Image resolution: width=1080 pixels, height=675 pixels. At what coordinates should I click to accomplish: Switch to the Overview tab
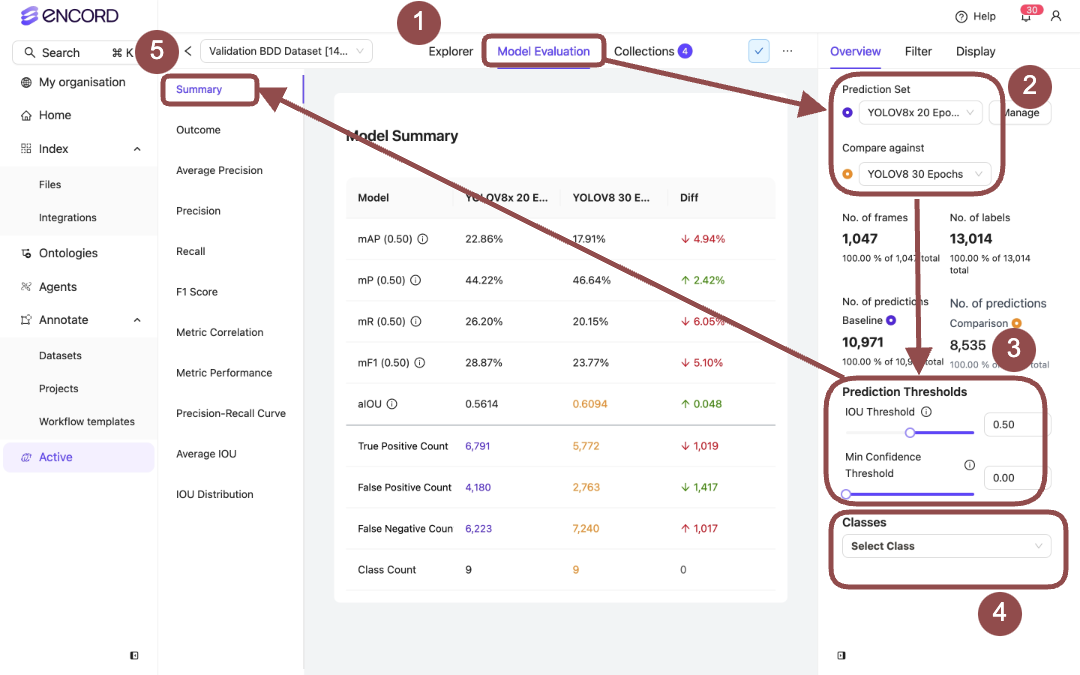coord(855,52)
